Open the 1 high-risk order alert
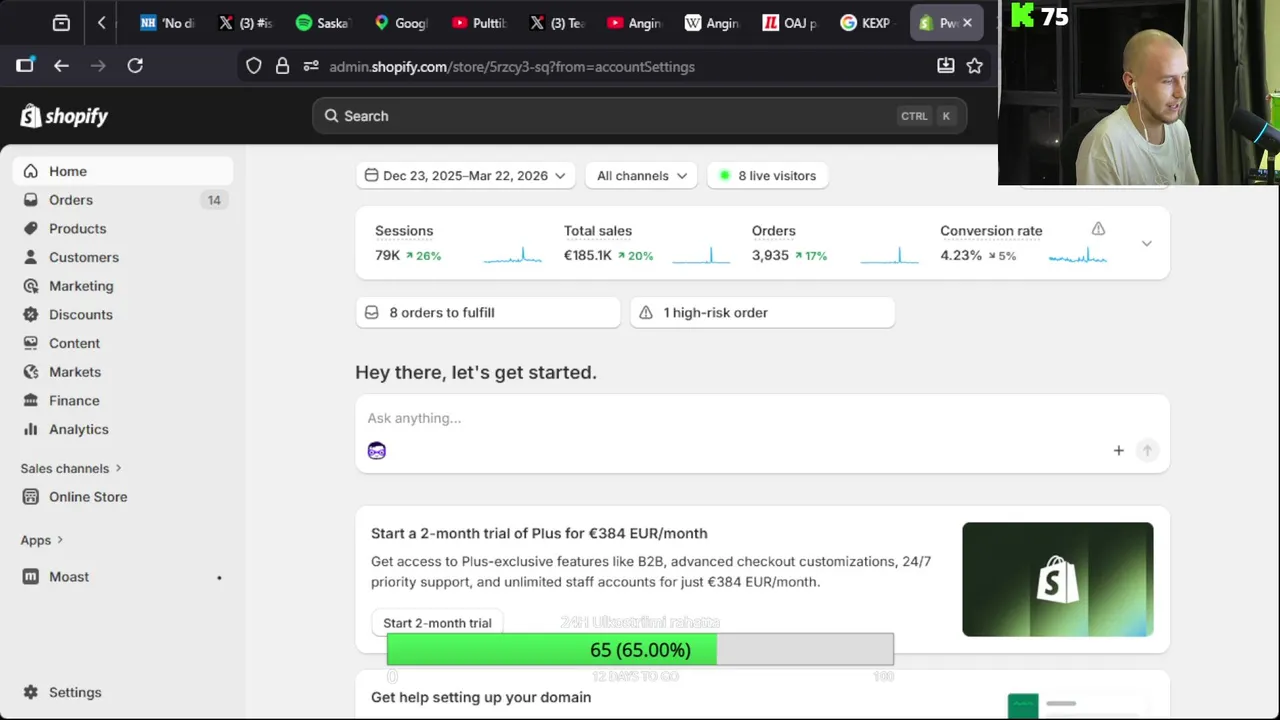The height and width of the screenshot is (720, 1280). coord(762,313)
